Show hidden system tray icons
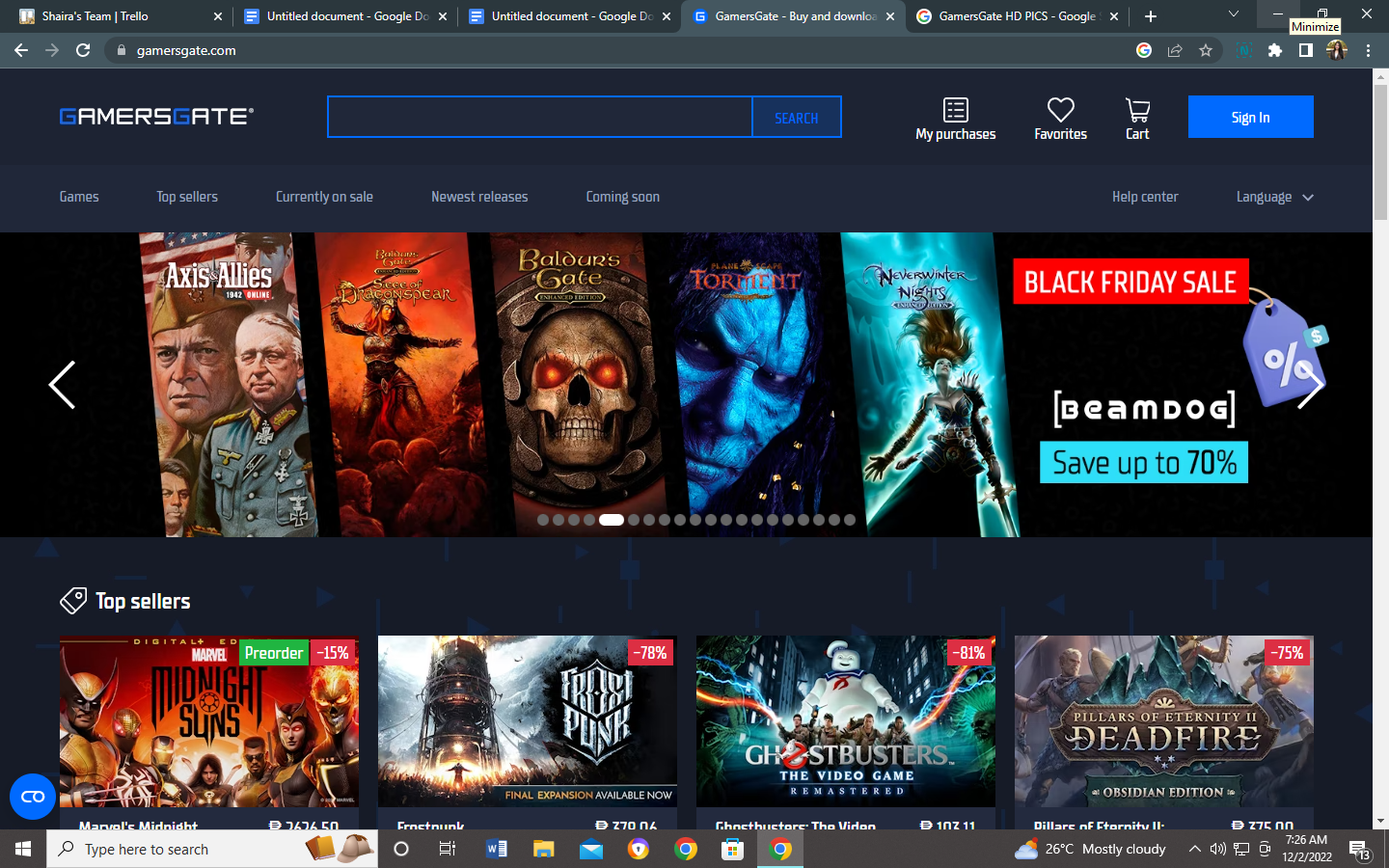The image size is (1389, 868). [x=1194, y=849]
